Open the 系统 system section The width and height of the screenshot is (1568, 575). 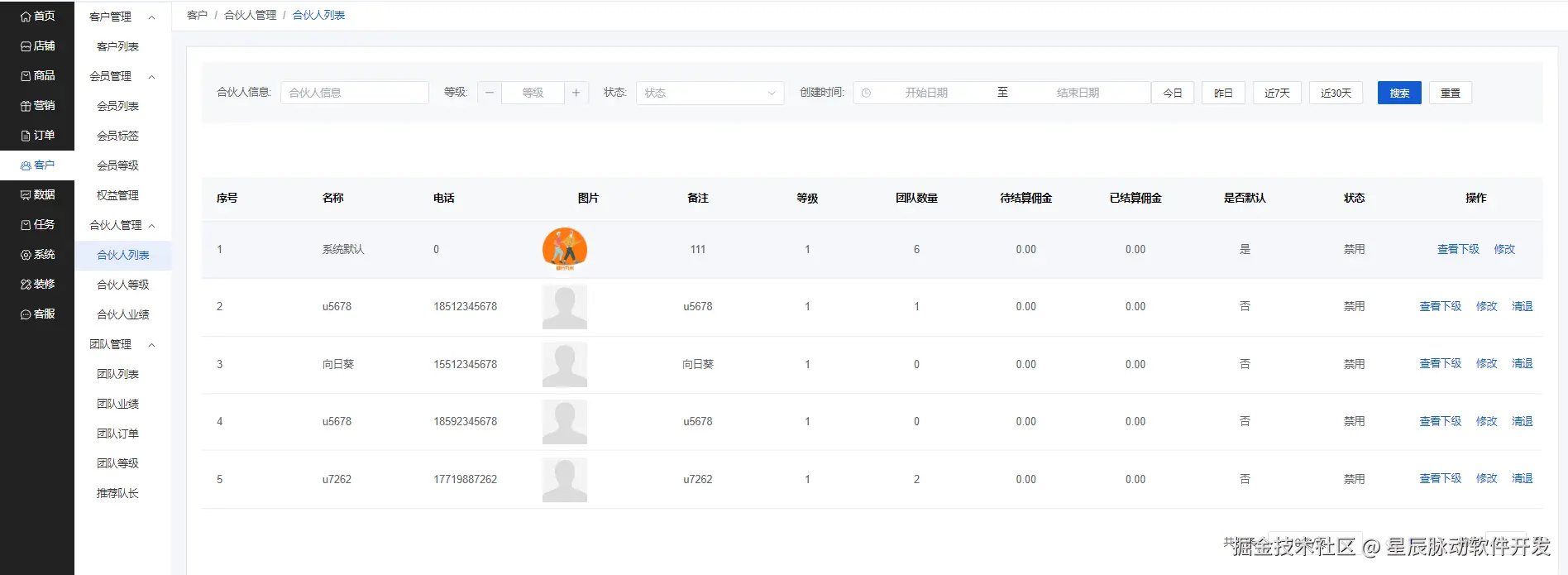click(x=37, y=254)
